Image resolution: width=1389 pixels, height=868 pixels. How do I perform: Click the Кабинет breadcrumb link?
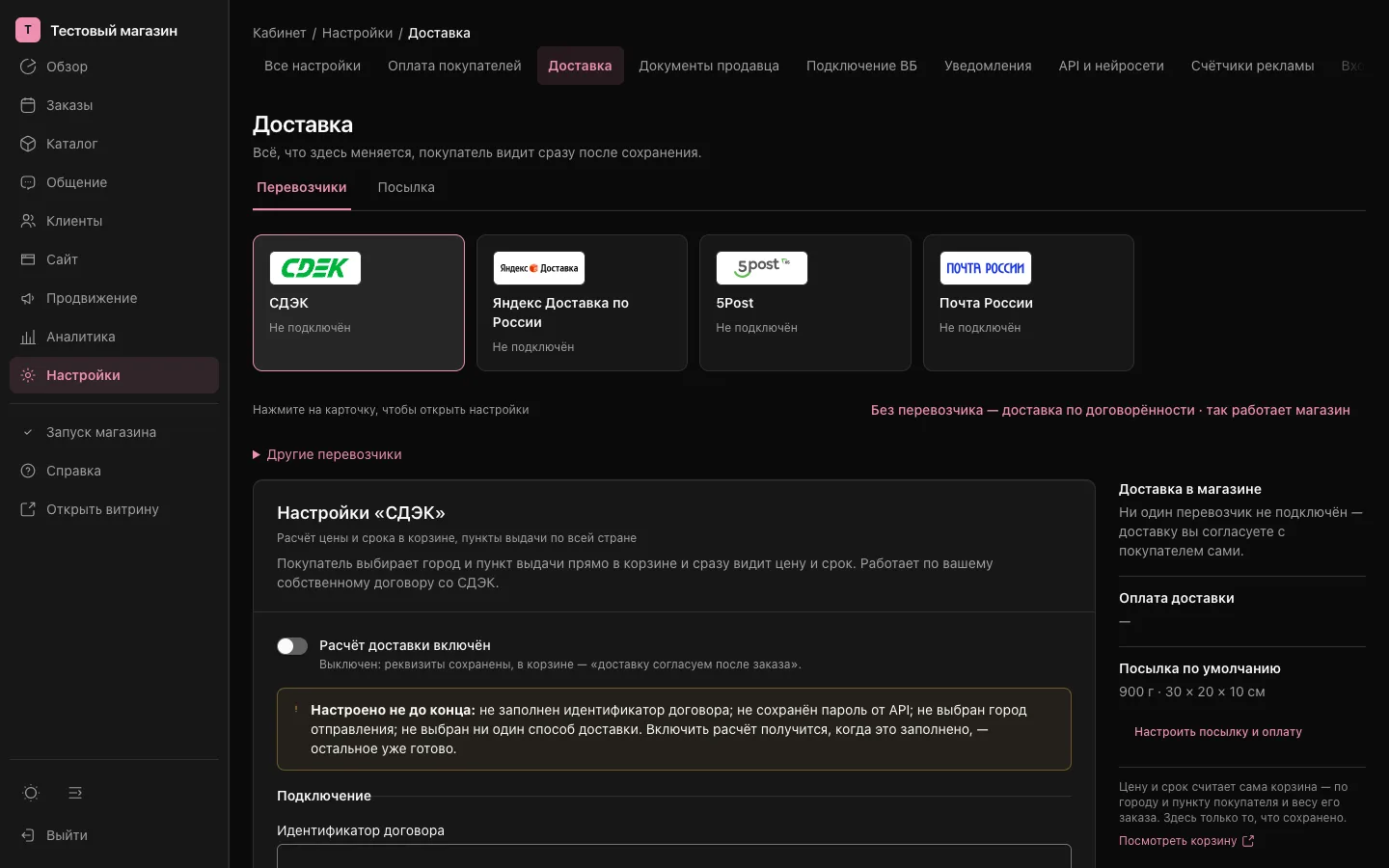click(x=280, y=33)
